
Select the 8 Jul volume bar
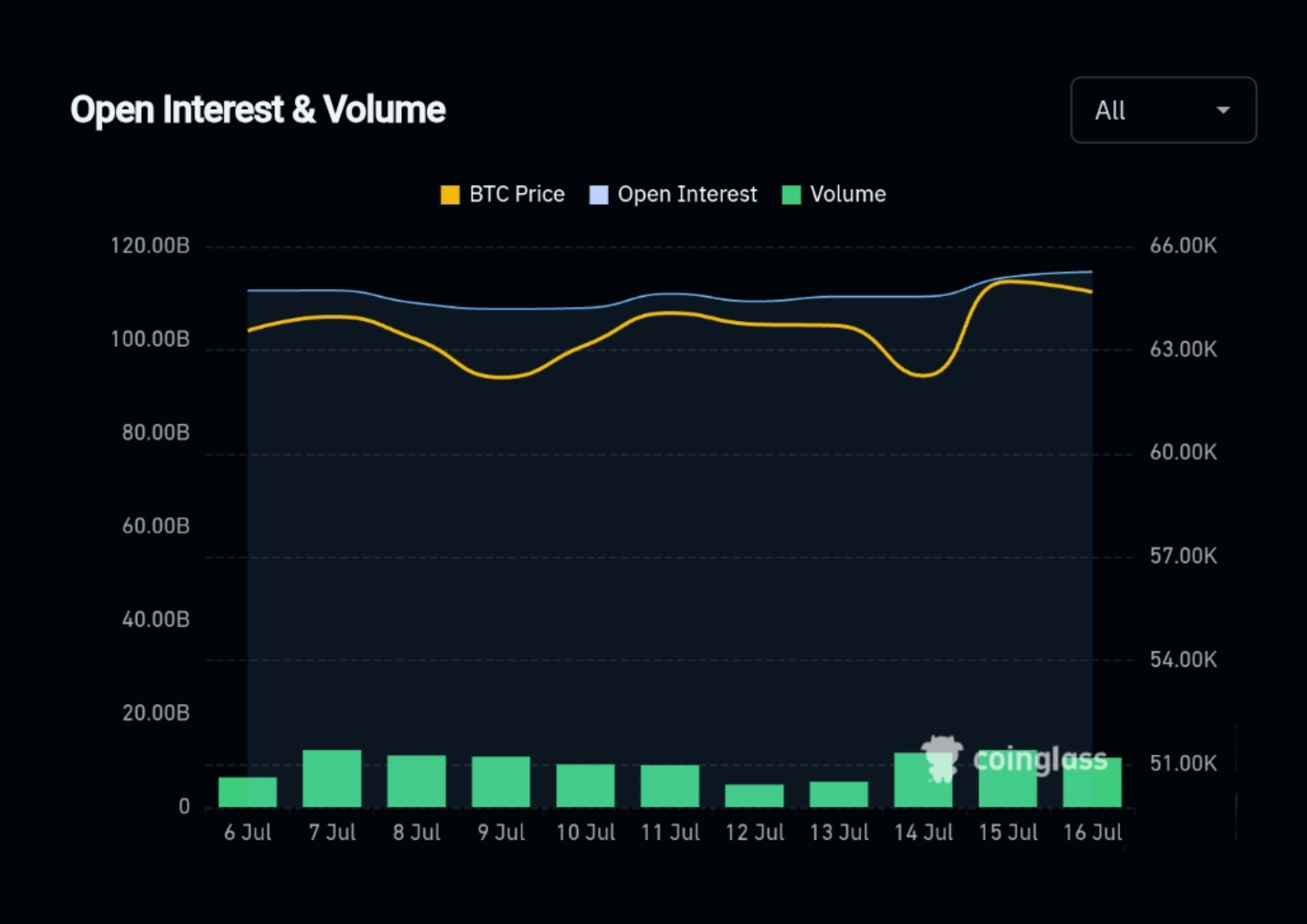(416, 781)
